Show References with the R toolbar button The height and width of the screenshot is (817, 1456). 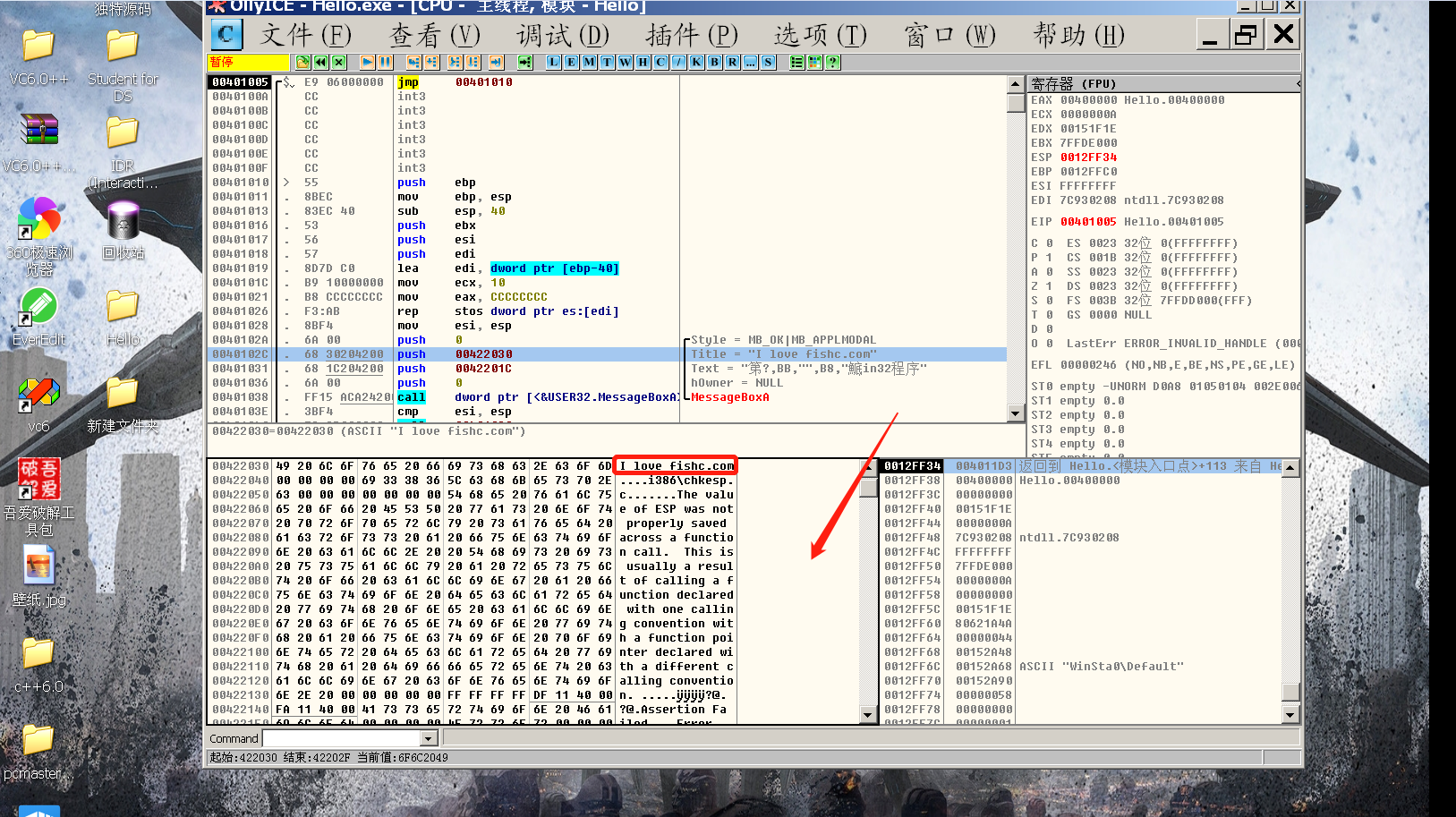click(x=733, y=62)
